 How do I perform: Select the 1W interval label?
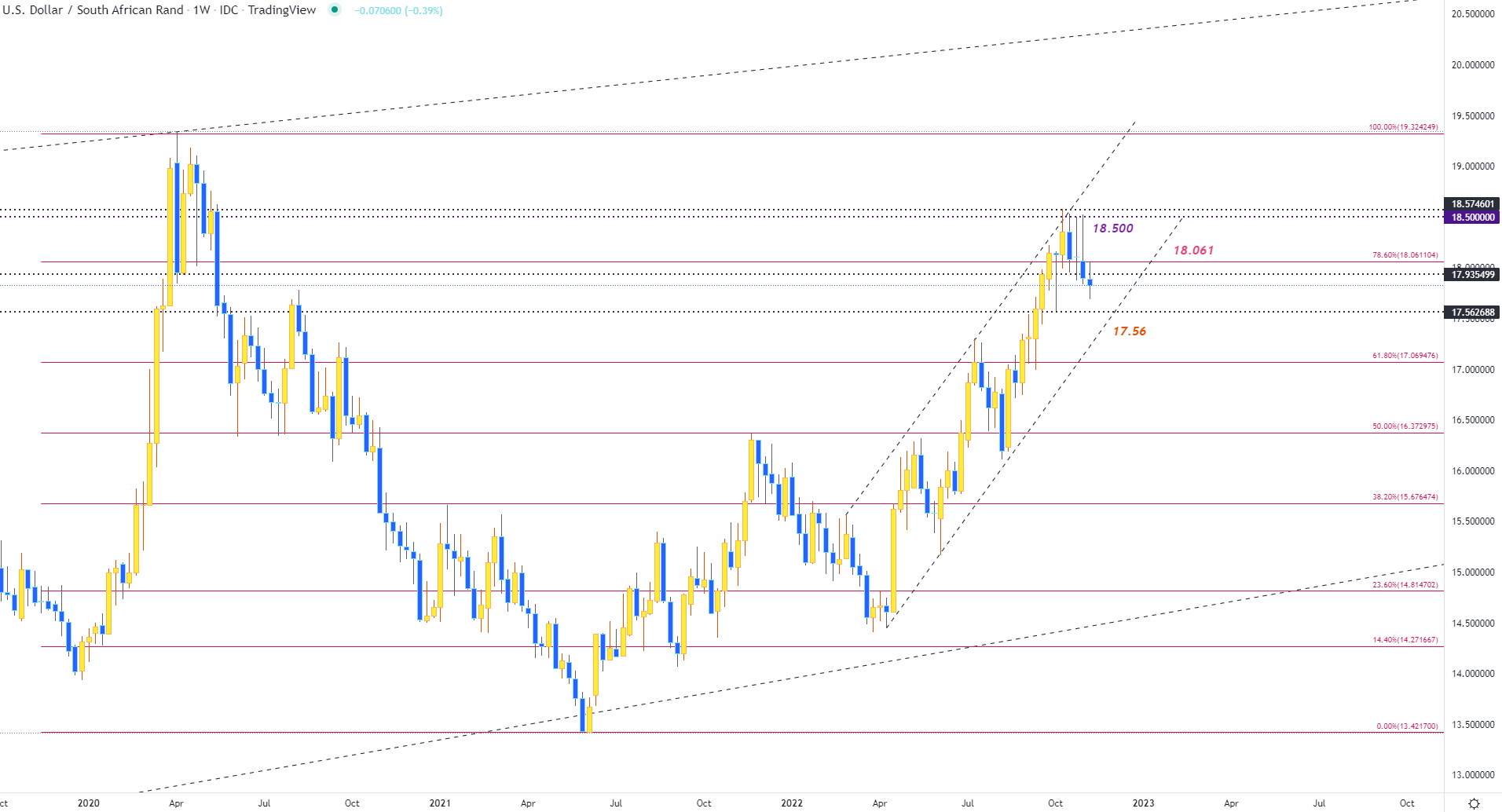pyautogui.click(x=202, y=10)
